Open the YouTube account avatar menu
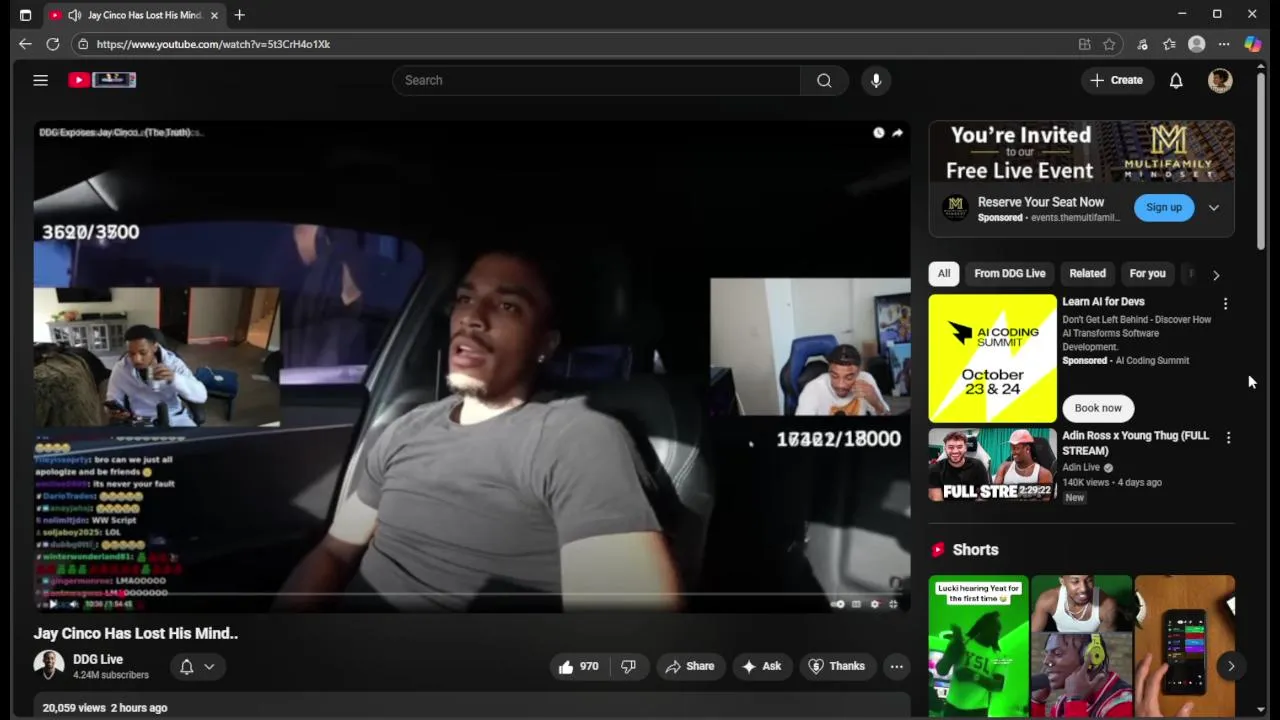Viewport: 1280px width, 720px height. pyautogui.click(x=1220, y=80)
